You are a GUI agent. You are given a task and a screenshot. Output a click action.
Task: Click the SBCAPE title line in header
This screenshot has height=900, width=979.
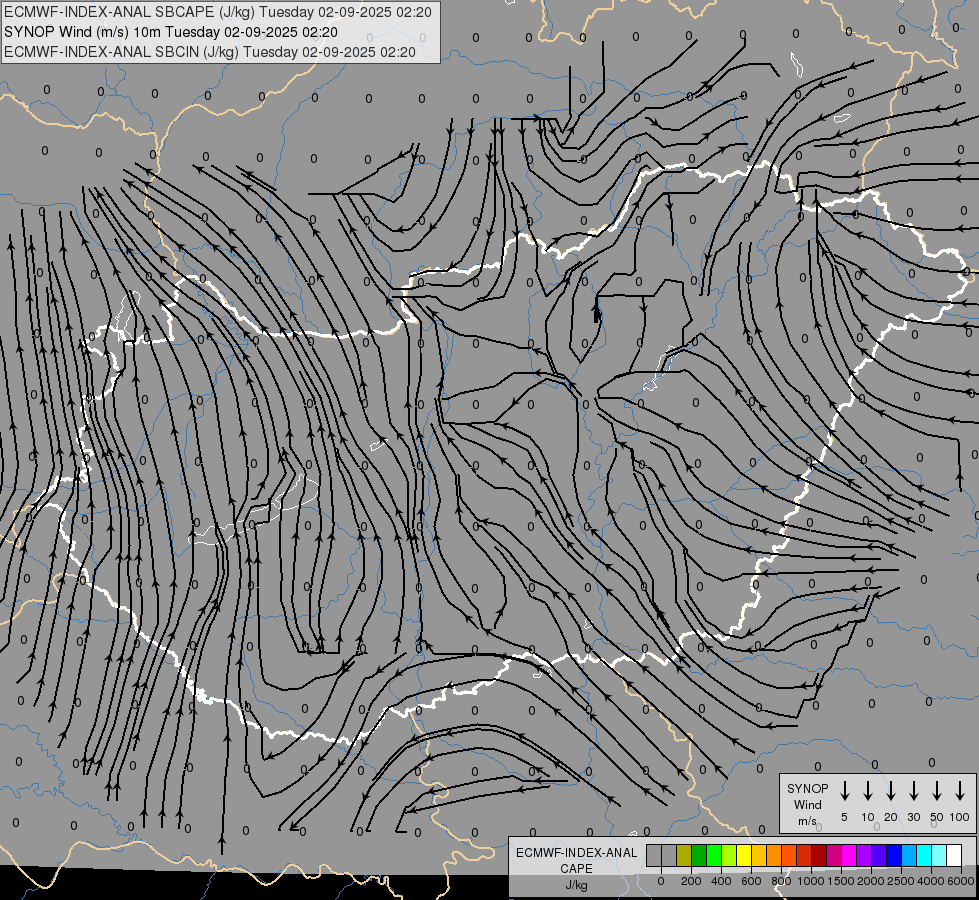click(217, 12)
